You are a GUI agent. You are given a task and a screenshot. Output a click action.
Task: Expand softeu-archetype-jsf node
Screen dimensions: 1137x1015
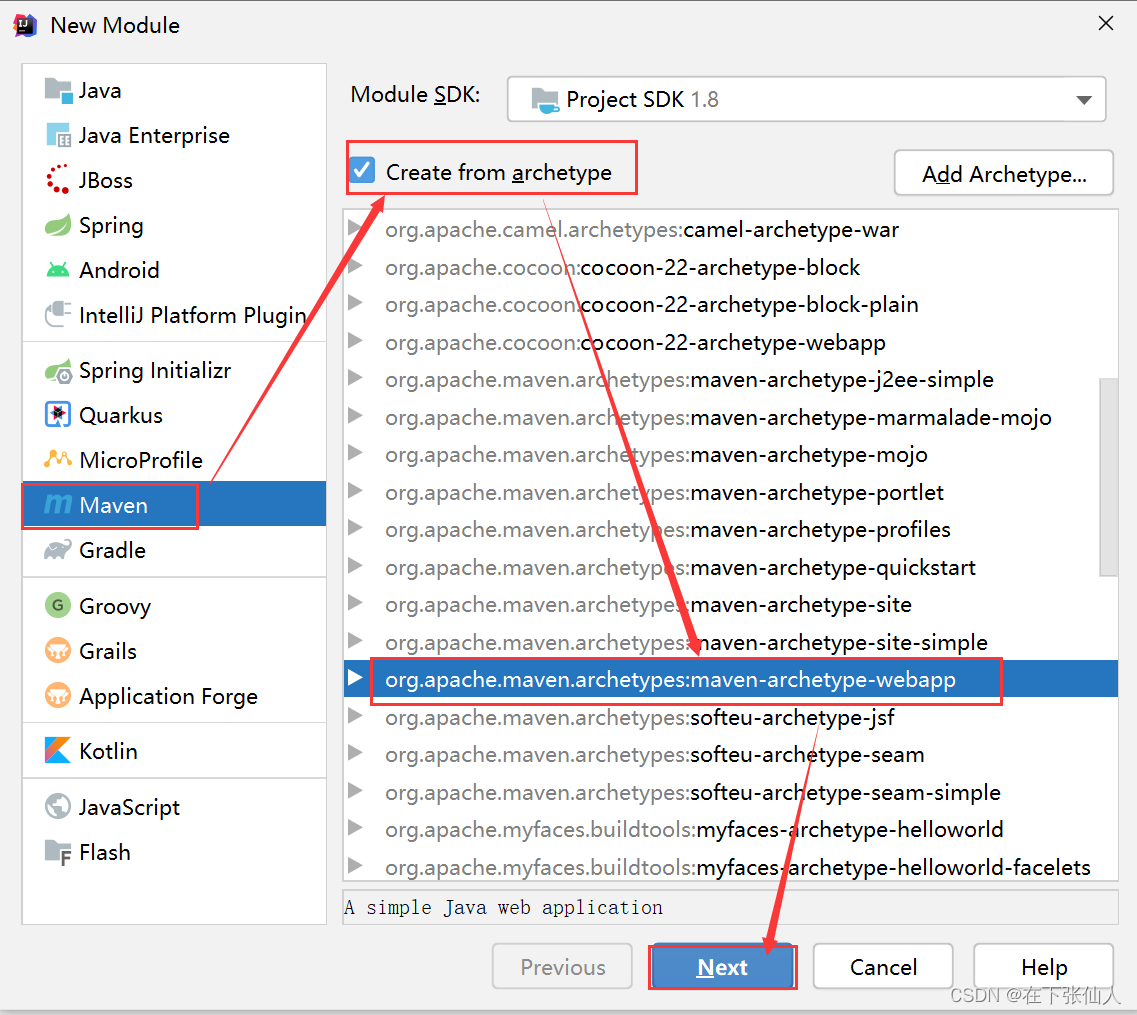[355, 716]
